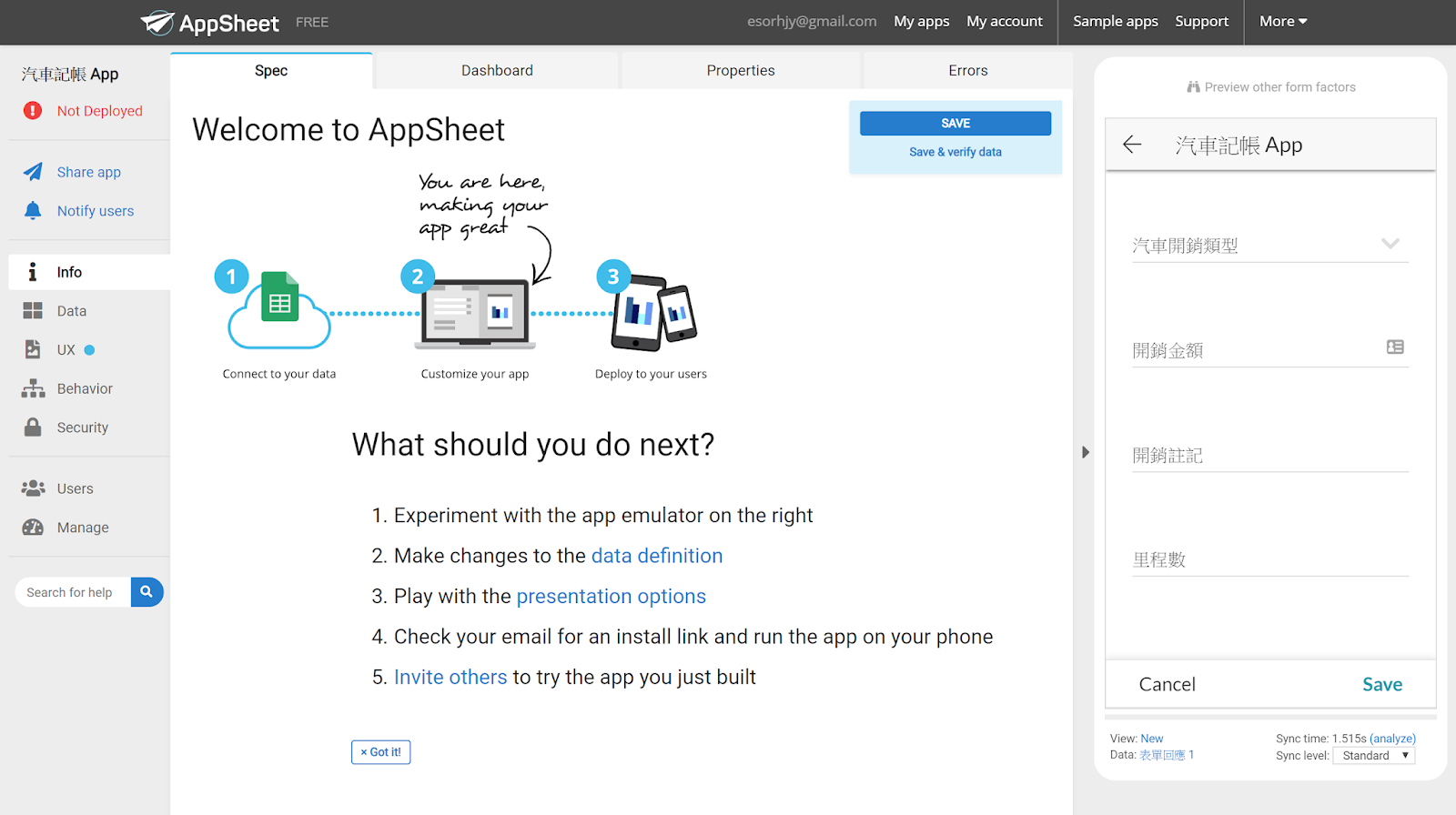
Task: Select Behavior in the sidebar
Action: [85, 388]
